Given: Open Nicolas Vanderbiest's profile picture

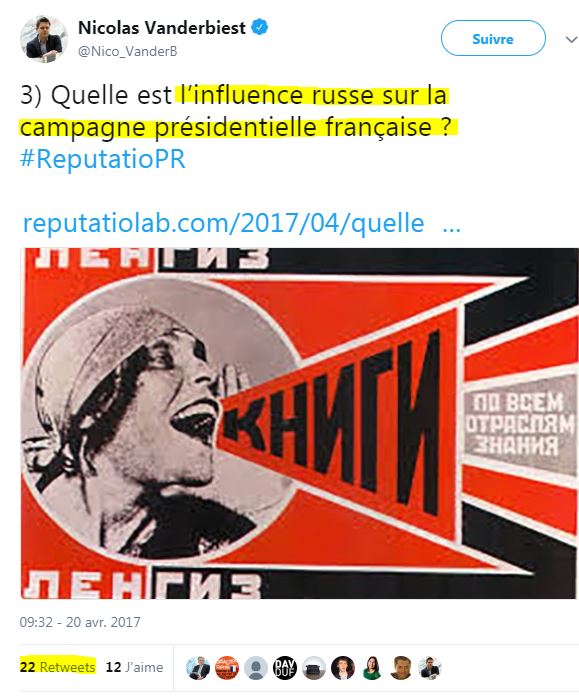Looking at the screenshot, I should 44,39.
